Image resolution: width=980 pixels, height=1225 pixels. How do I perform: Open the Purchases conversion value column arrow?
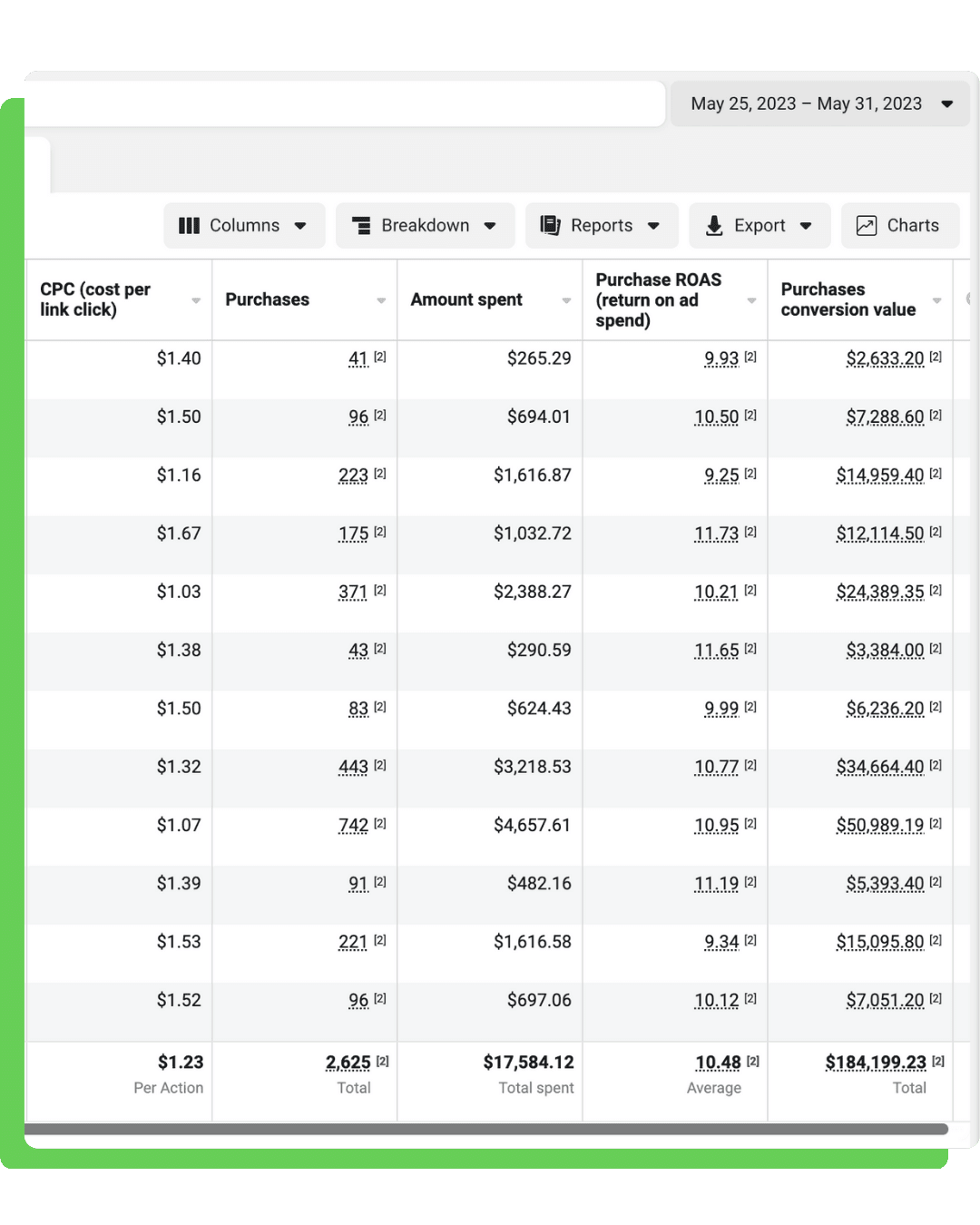(x=937, y=300)
